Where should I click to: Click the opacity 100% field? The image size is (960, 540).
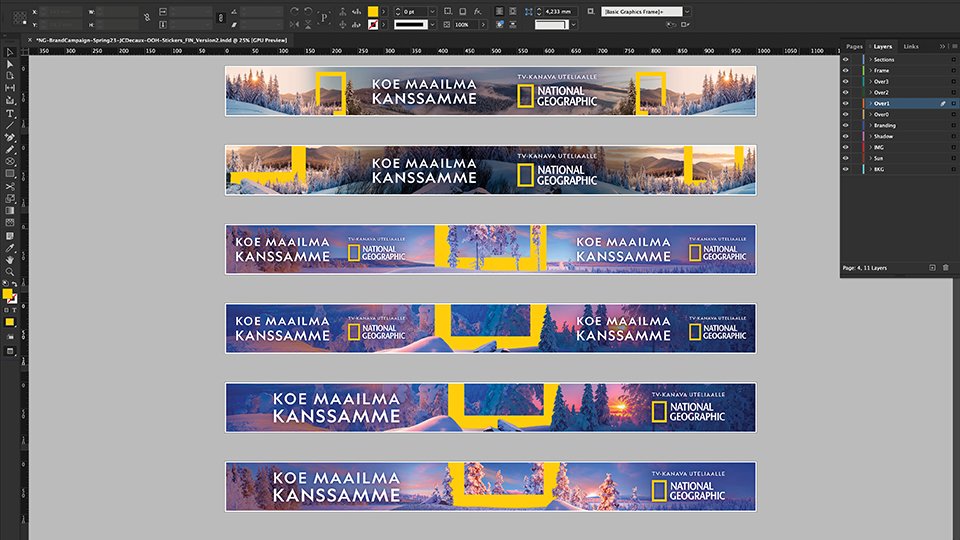point(466,24)
